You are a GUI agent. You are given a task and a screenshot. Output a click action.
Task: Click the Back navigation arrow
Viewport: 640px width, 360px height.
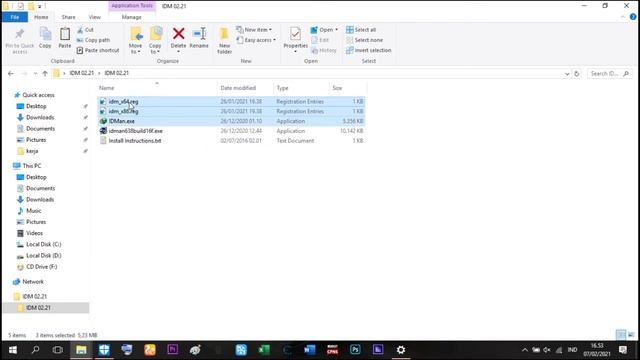(x=11, y=73)
